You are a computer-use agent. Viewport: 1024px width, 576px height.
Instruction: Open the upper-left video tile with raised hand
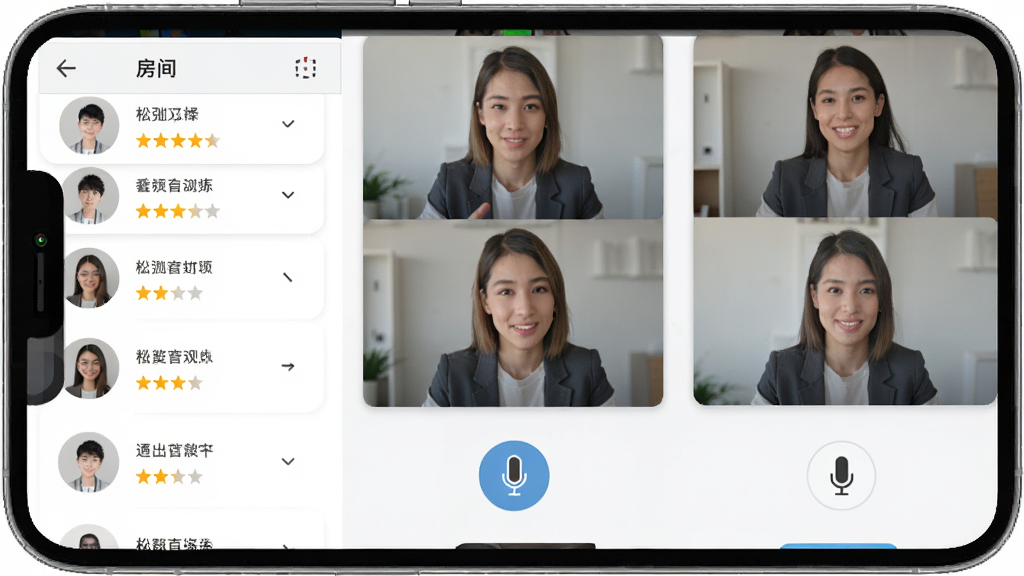click(513, 127)
